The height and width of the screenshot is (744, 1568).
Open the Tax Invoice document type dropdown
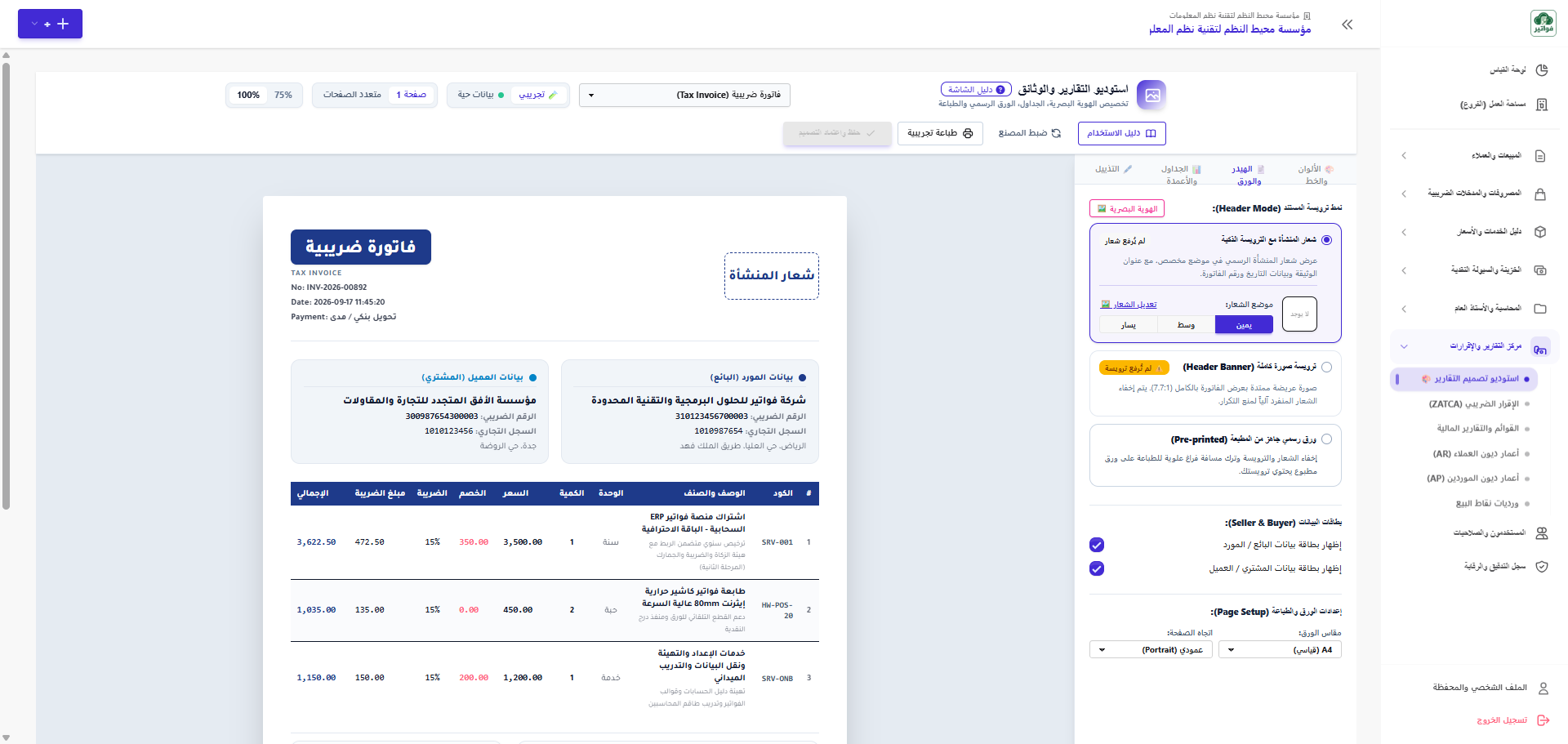pos(684,96)
